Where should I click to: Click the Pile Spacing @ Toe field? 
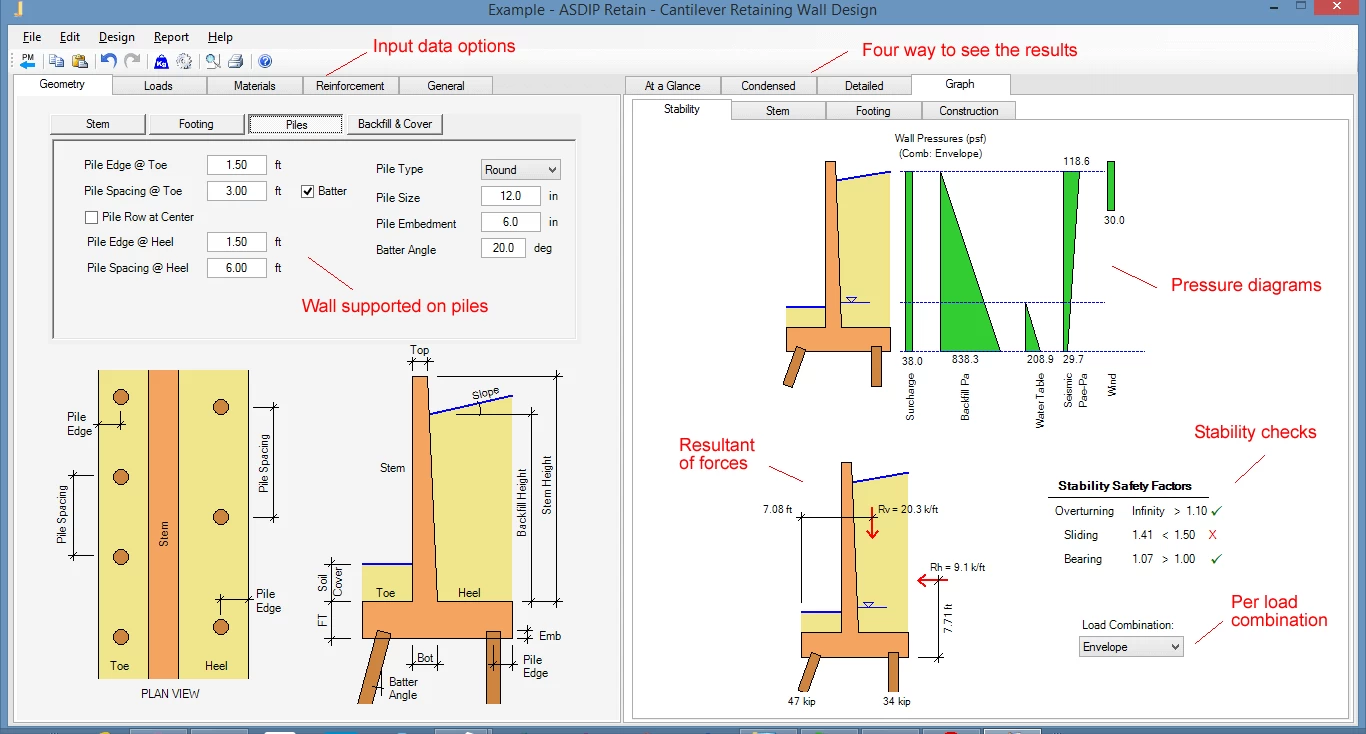point(237,191)
